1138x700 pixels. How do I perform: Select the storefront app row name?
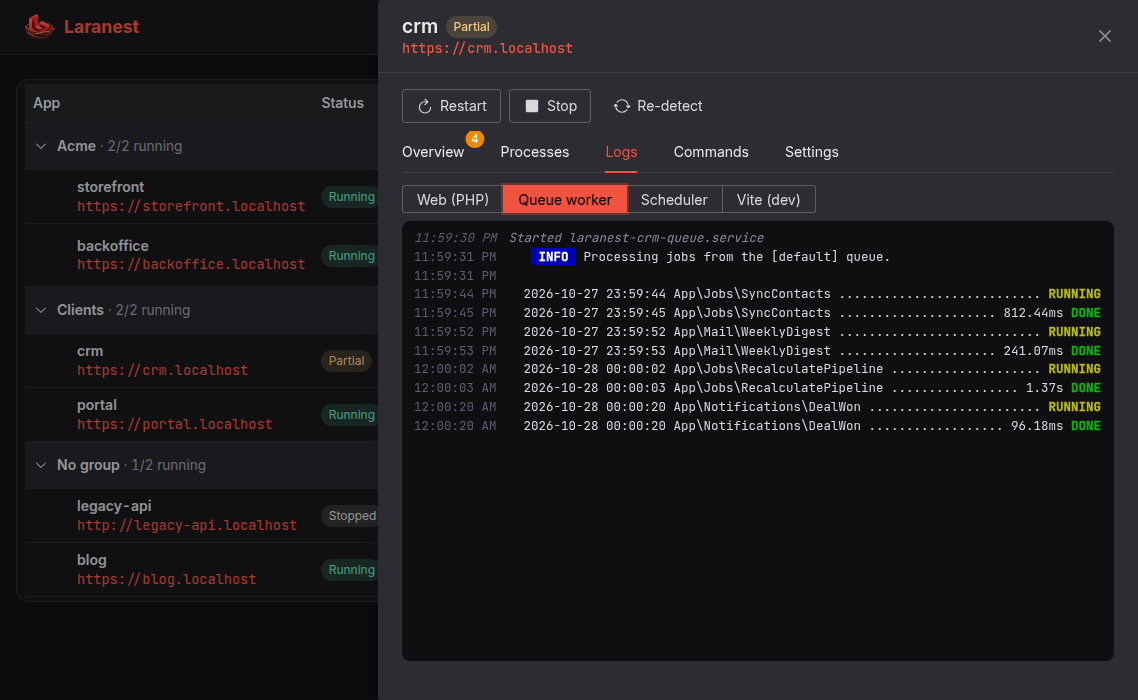click(x=110, y=187)
